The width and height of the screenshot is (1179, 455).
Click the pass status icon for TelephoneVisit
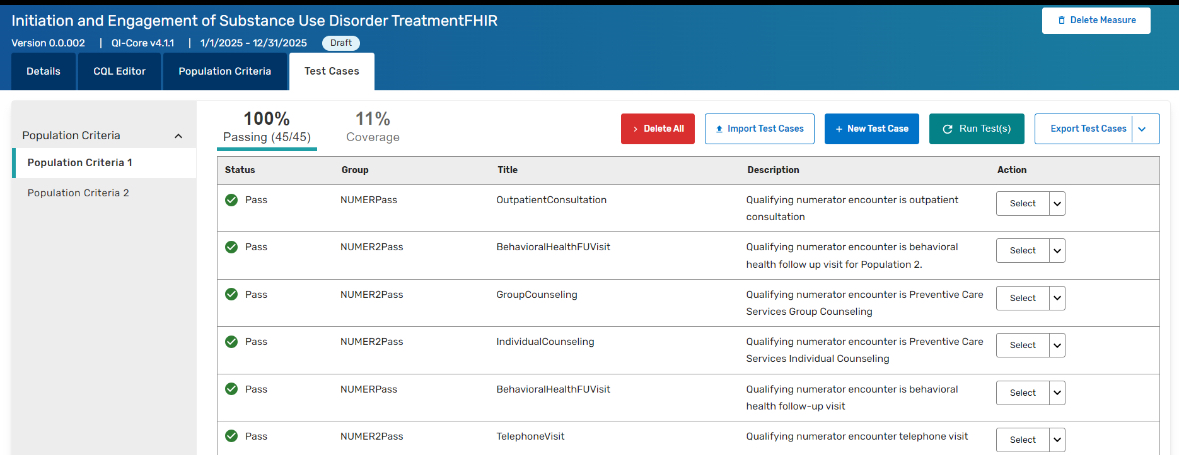232,435
